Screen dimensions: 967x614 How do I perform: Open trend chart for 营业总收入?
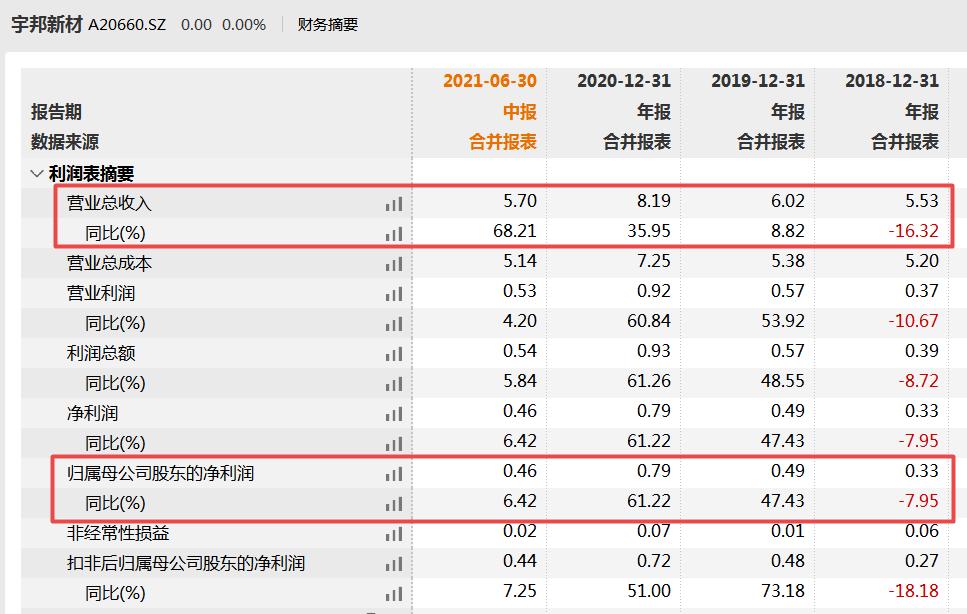392,203
